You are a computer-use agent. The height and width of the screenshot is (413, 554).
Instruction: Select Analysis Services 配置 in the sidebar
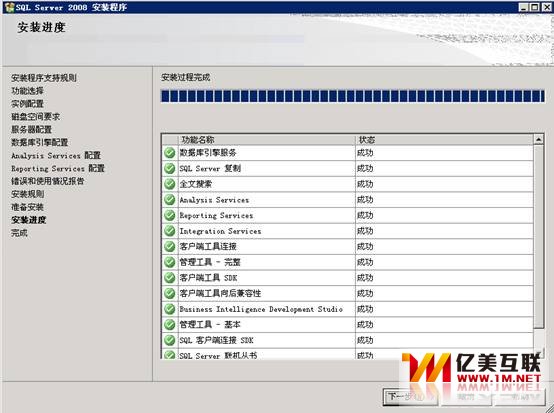56,155
